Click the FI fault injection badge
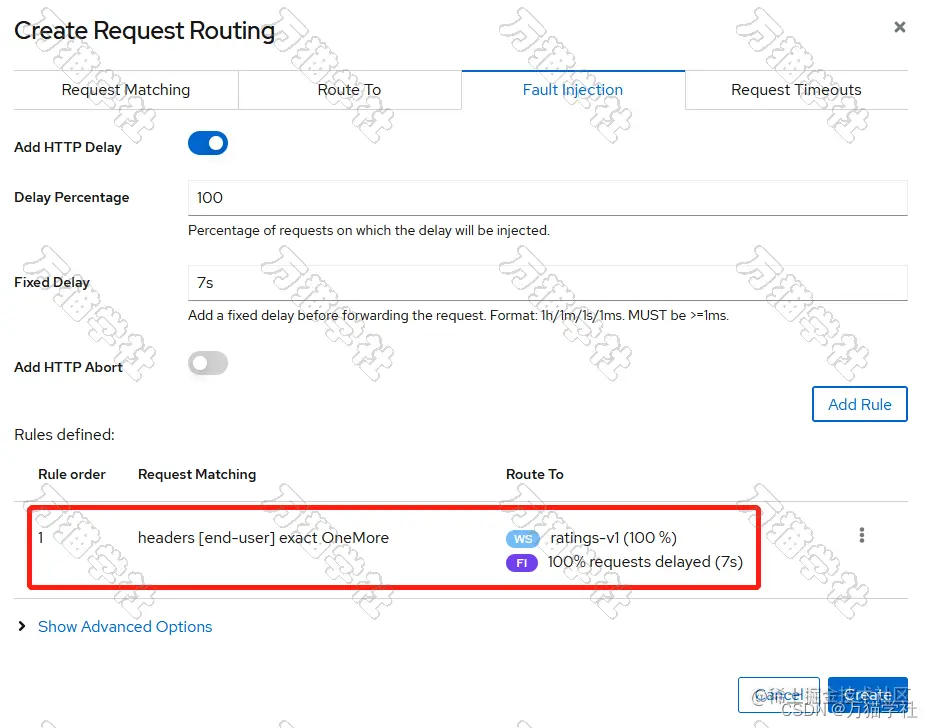 [521, 563]
